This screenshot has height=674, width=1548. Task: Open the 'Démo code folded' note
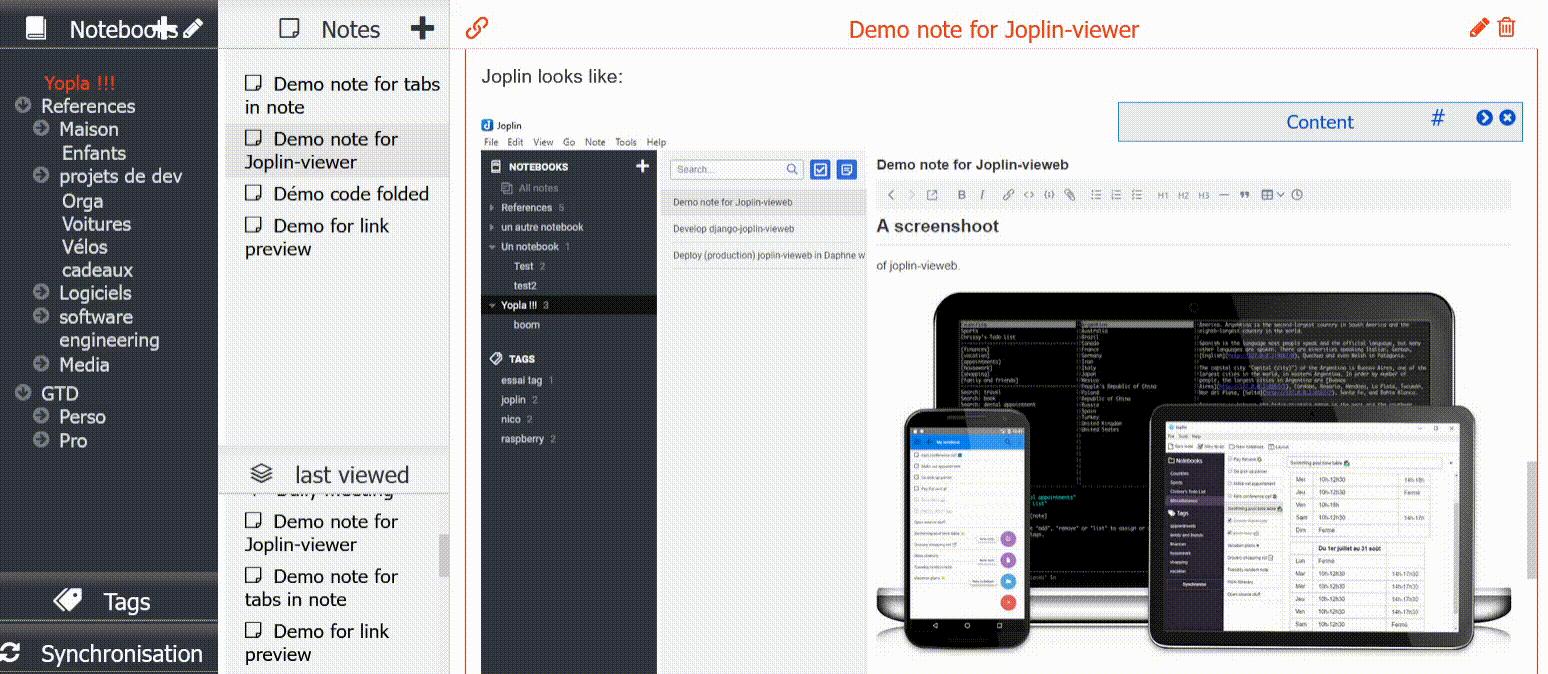pos(337,194)
